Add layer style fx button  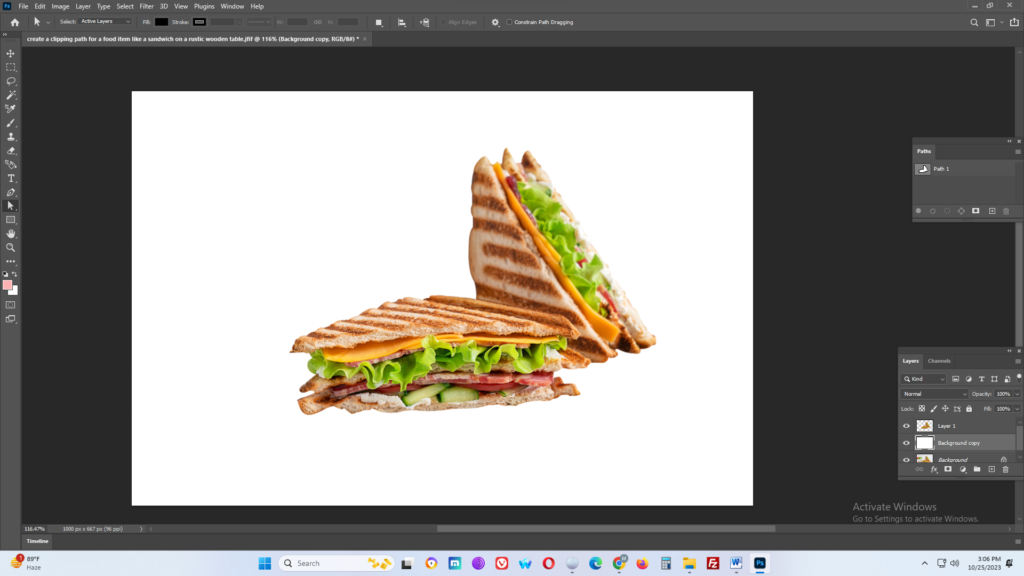pos(934,470)
